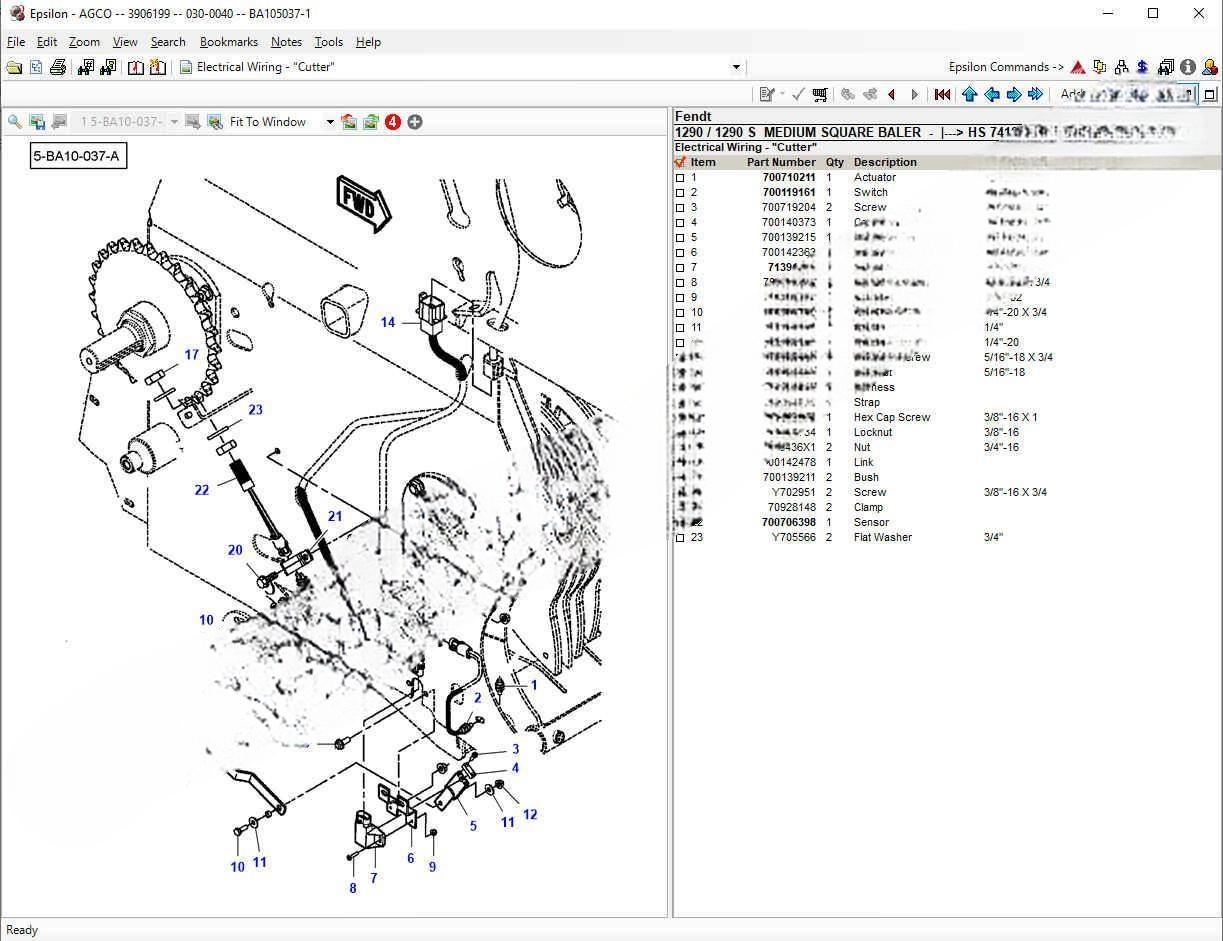Click the Part Number column header

(x=781, y=162)
